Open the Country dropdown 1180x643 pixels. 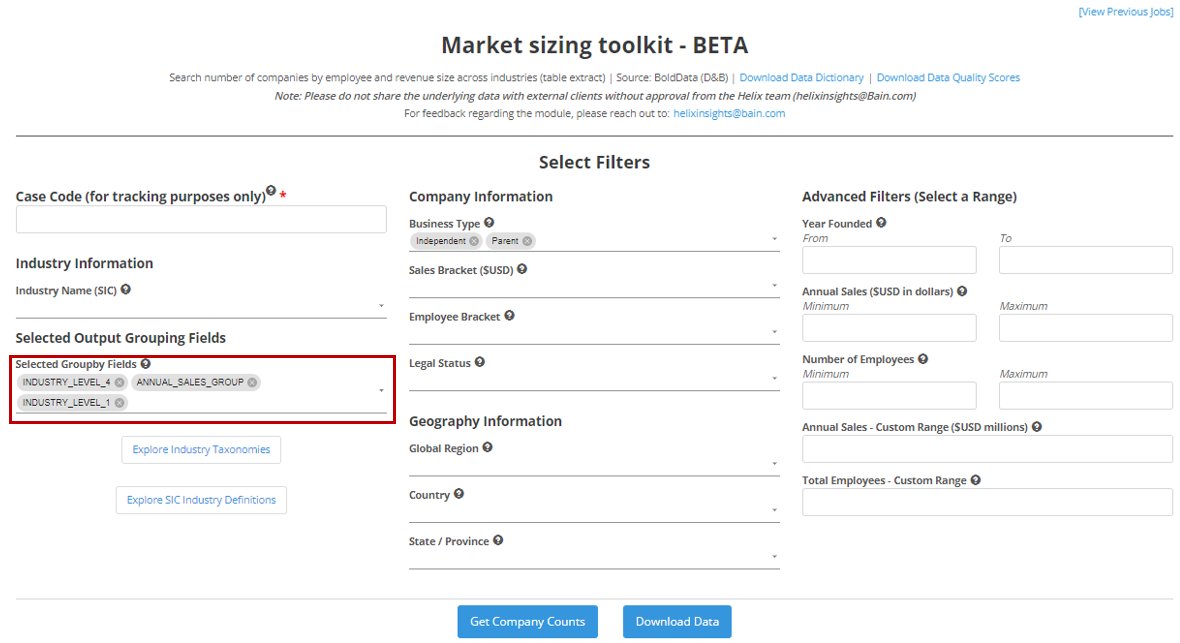(593, 510)
